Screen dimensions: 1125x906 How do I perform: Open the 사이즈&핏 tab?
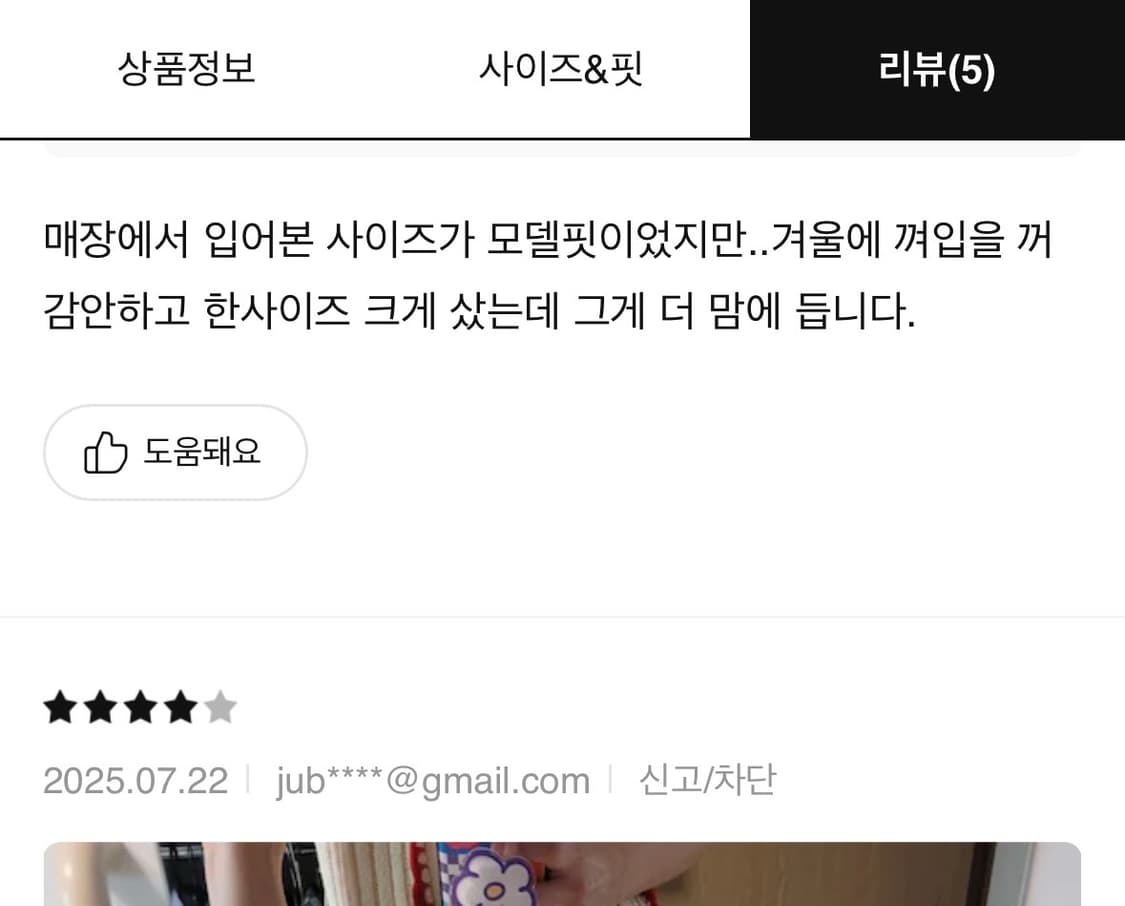point(562,69)
